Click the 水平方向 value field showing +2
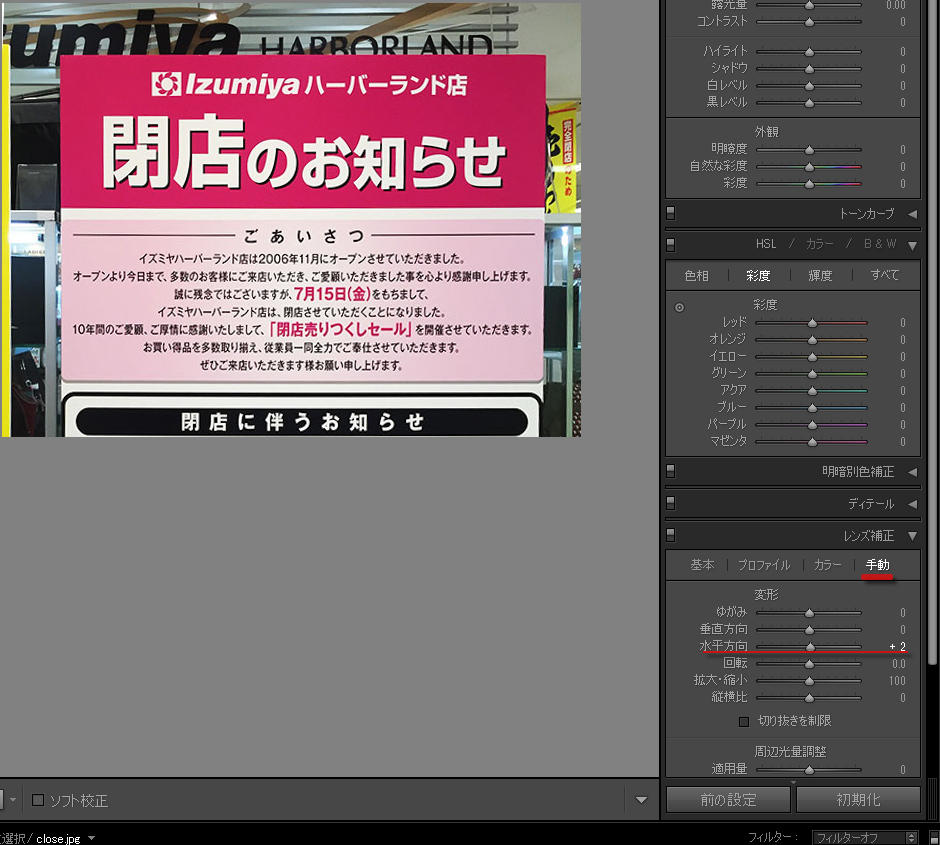 tap(897, 647)
